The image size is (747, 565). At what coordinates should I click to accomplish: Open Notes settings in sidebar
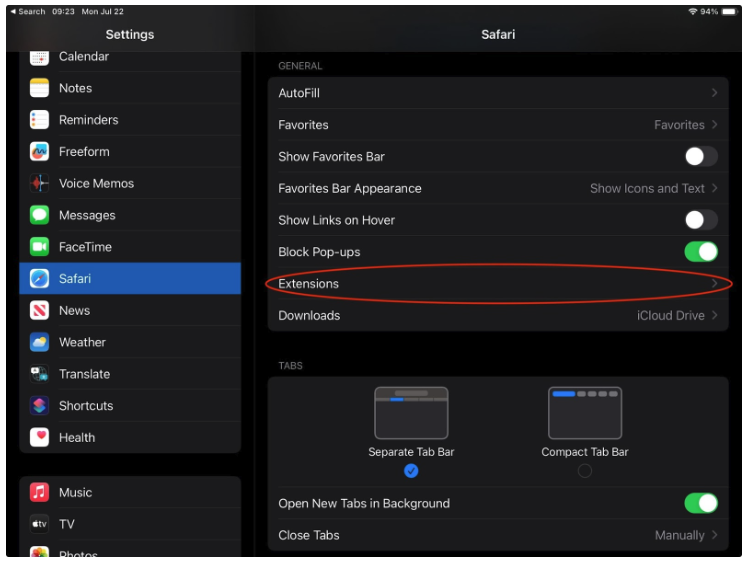pyautogui.click(x=130, y=88)
